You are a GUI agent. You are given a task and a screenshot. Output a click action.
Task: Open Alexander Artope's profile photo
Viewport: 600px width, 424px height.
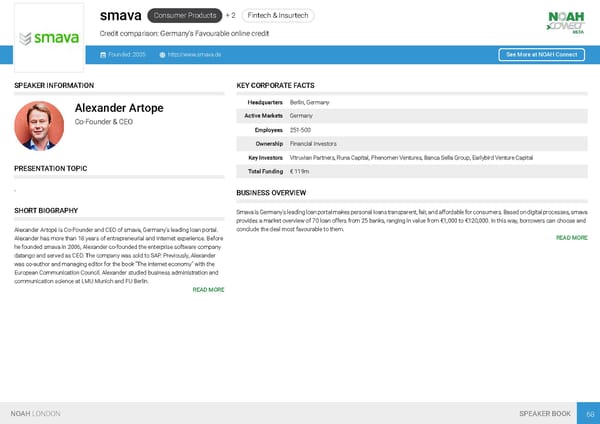pyautogui.click(x=40, y=125)
